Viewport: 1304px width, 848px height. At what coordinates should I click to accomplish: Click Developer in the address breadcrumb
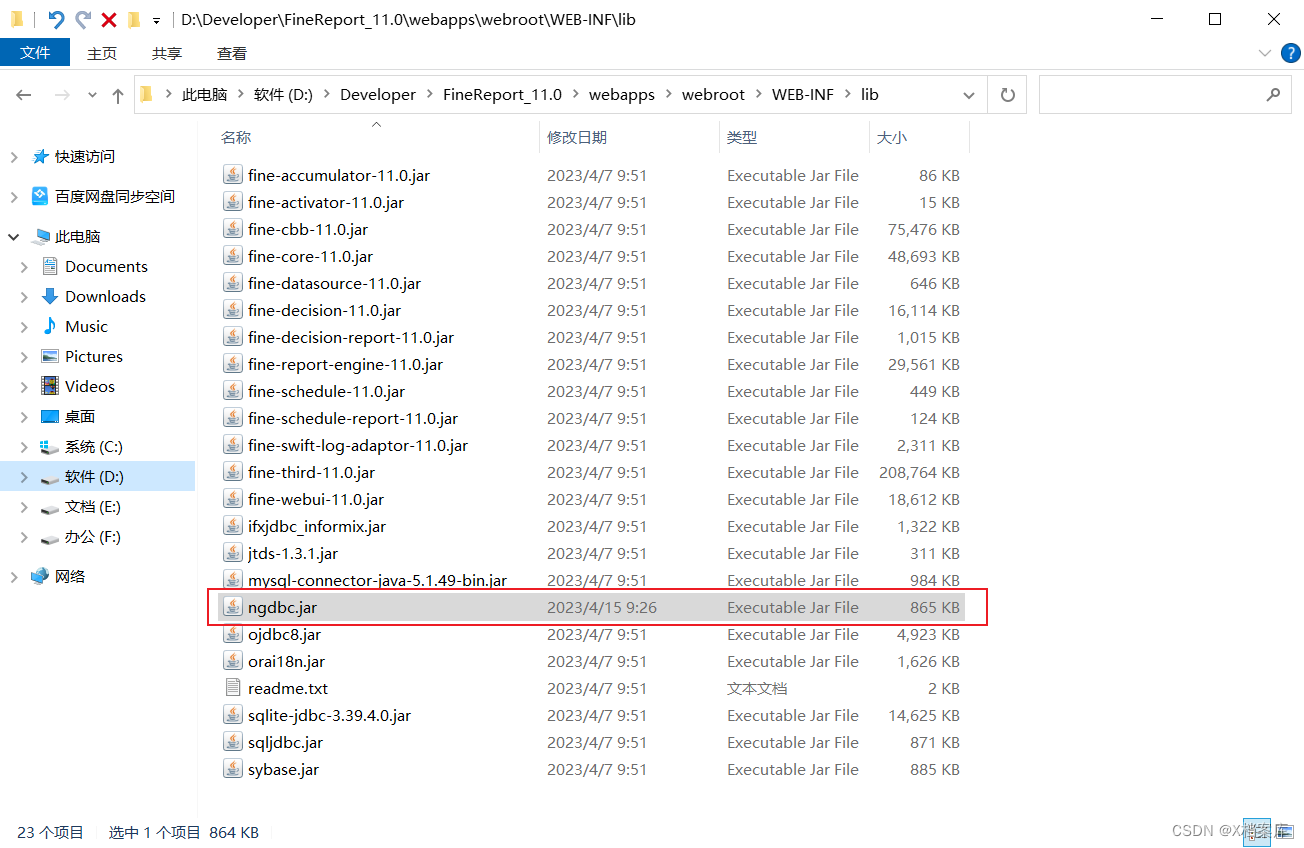[378, 94]
